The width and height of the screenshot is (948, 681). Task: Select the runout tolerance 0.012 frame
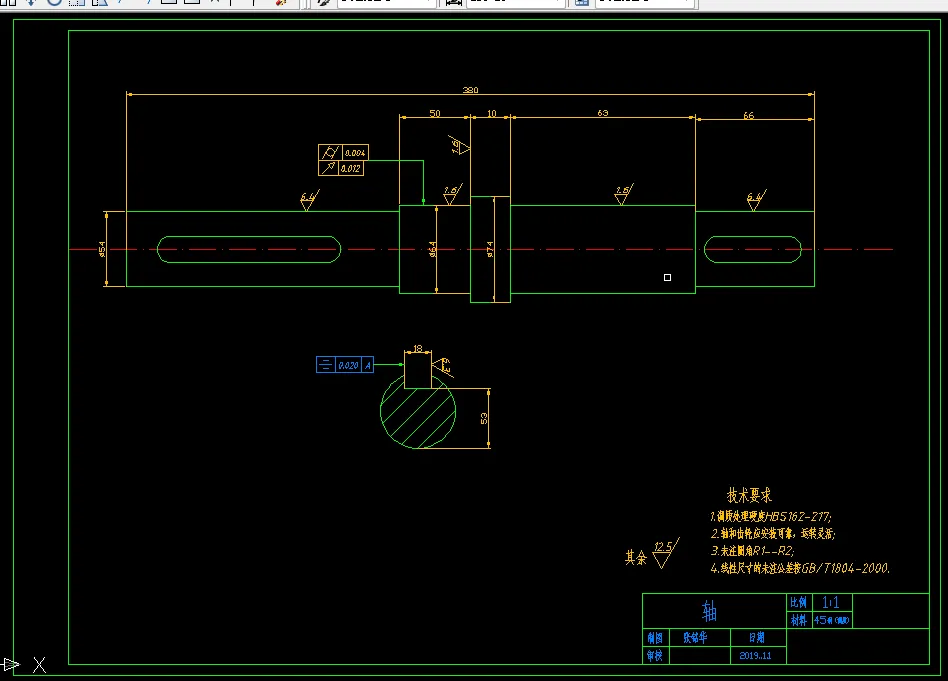(x=341, y=168)
